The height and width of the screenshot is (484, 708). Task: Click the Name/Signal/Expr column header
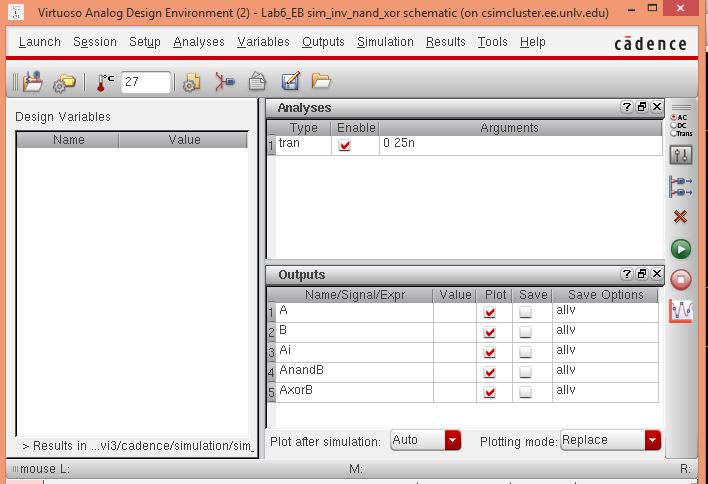pos(355,295)
